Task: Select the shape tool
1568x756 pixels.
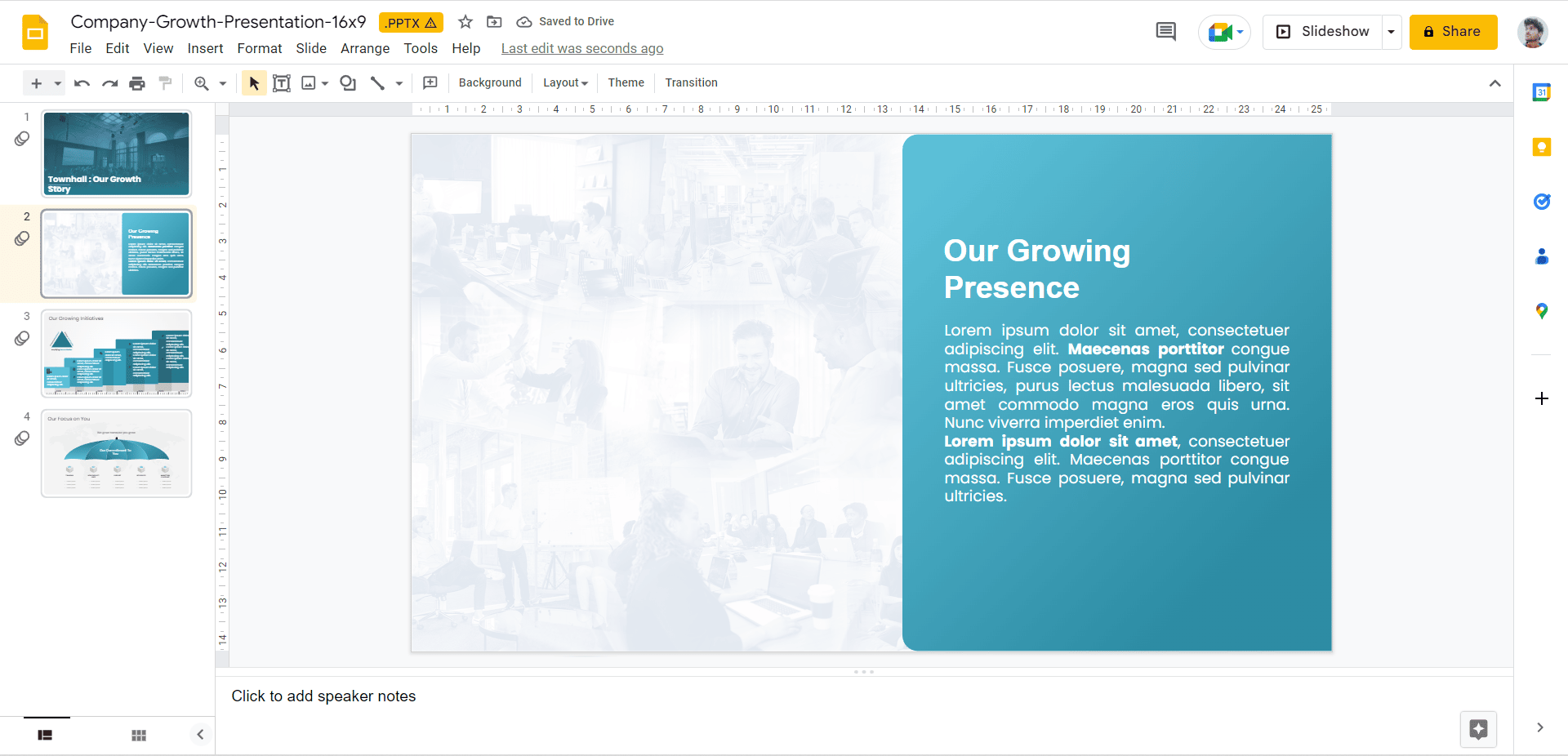Action: click(x=347, y=82)
